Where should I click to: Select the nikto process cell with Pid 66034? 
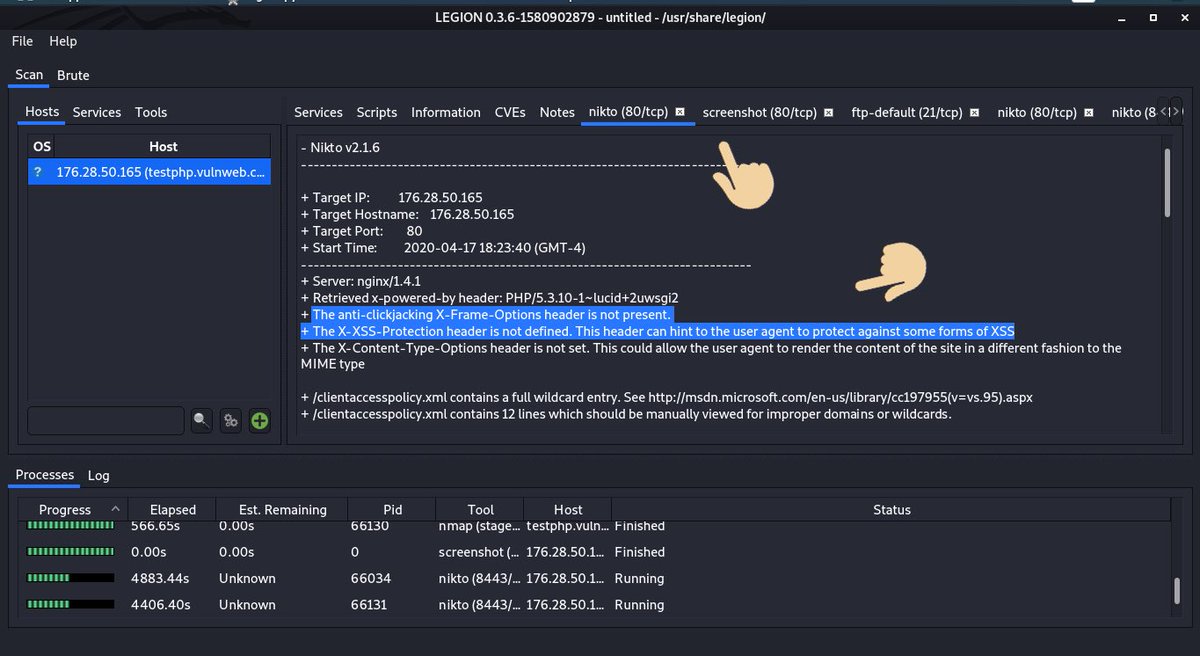(x=372, y=578)
